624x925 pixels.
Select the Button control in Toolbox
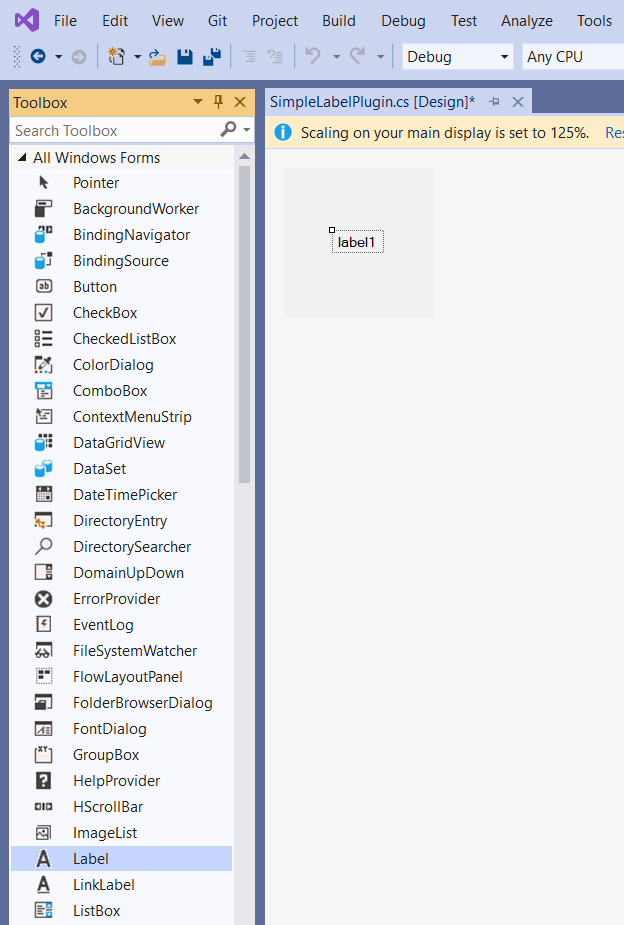tap(95, 287)
